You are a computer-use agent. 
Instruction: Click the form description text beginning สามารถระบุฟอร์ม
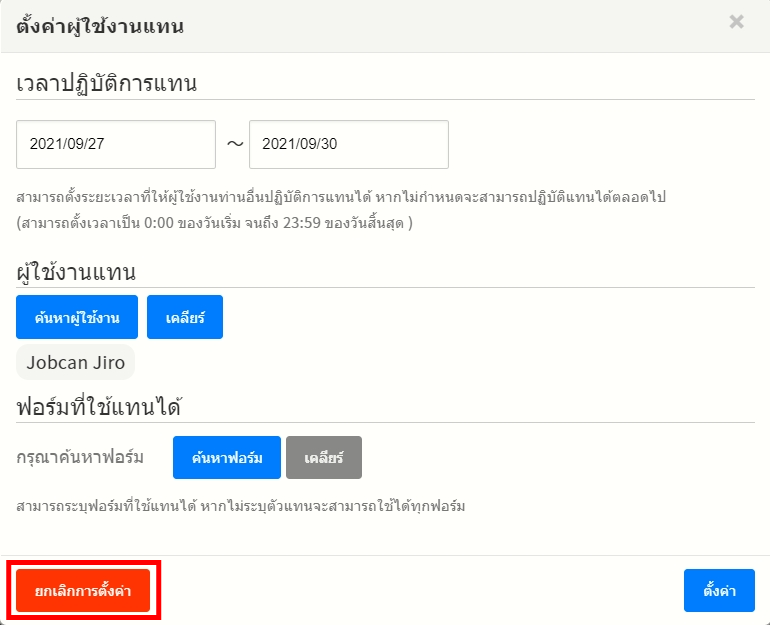click(x=241, y=506)
